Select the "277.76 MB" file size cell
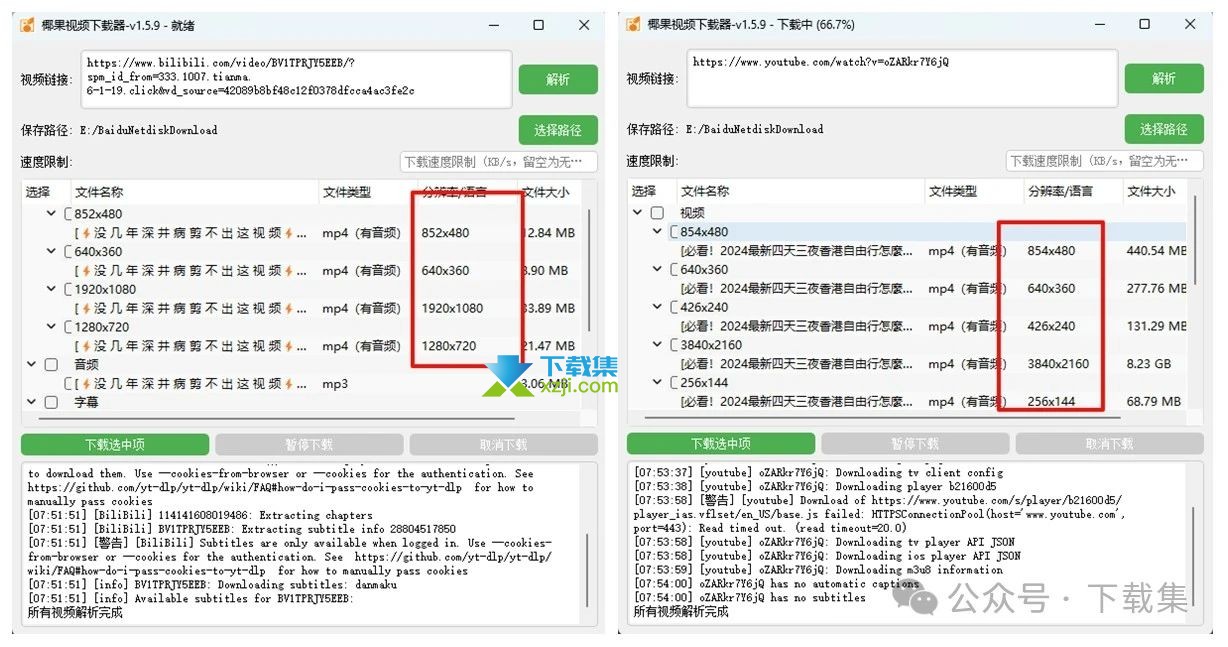1228x647 pixels. tap(1156, 288)
